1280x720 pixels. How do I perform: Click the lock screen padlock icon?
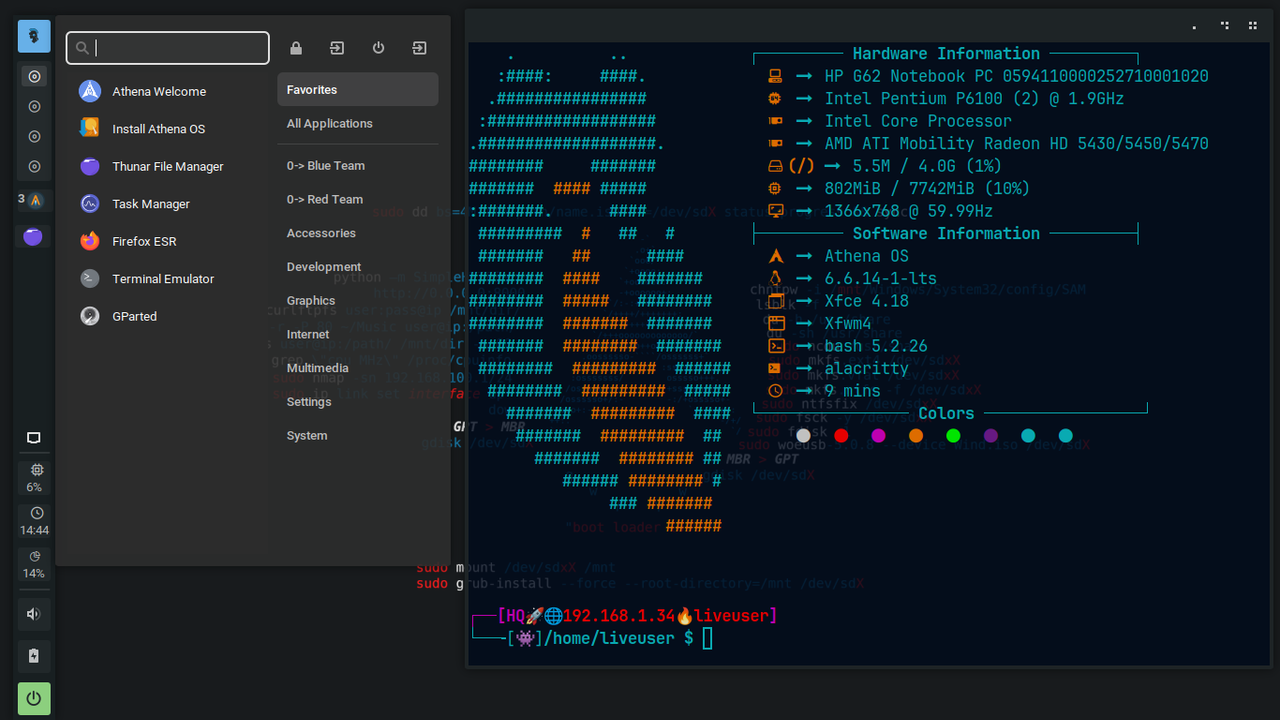296,48
